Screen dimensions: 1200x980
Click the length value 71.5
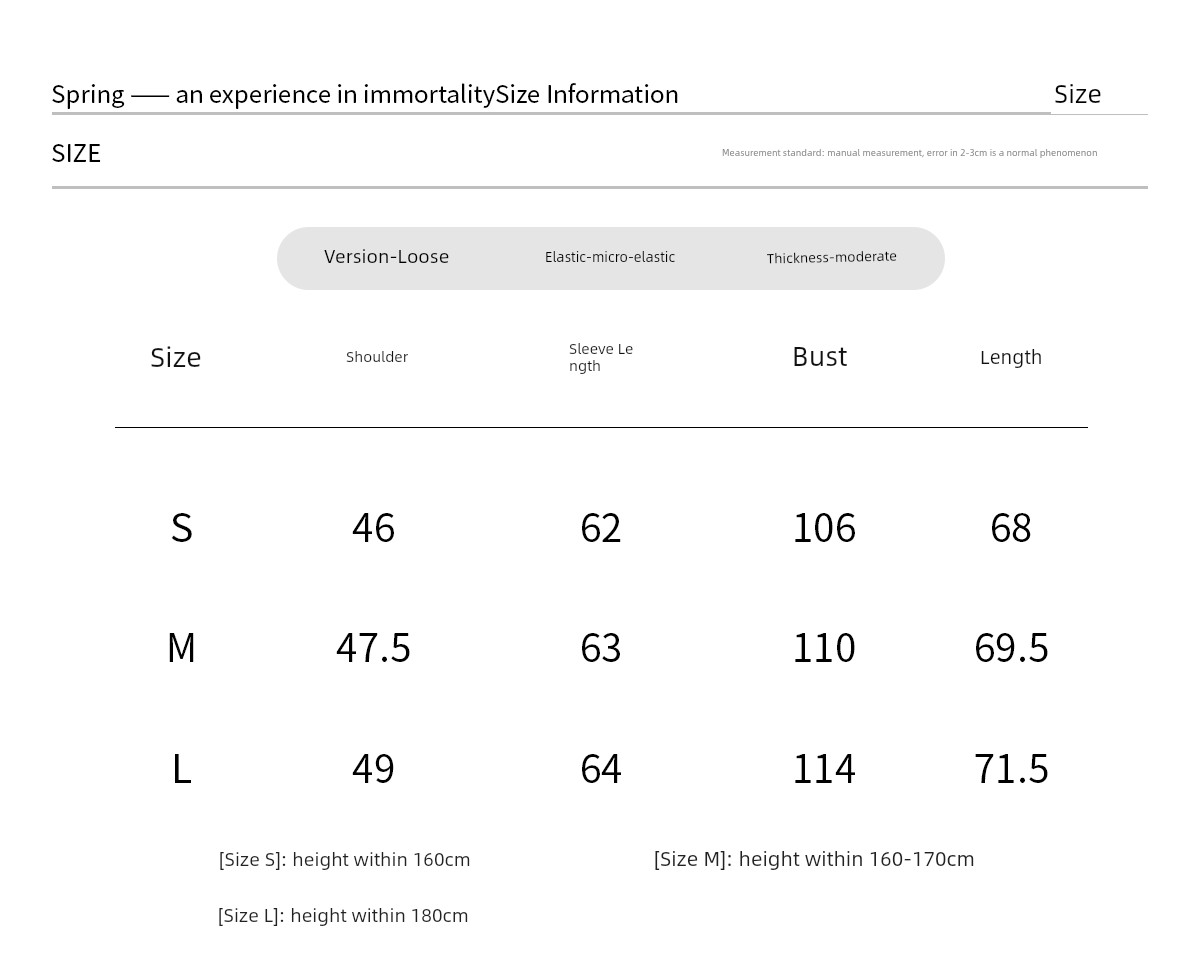[1011, 769]
